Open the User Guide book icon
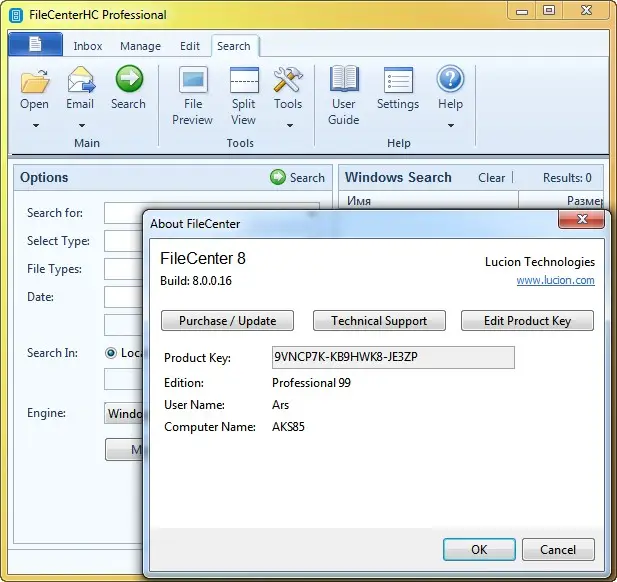This screenshot has width=617, height=582. (344, 79)
